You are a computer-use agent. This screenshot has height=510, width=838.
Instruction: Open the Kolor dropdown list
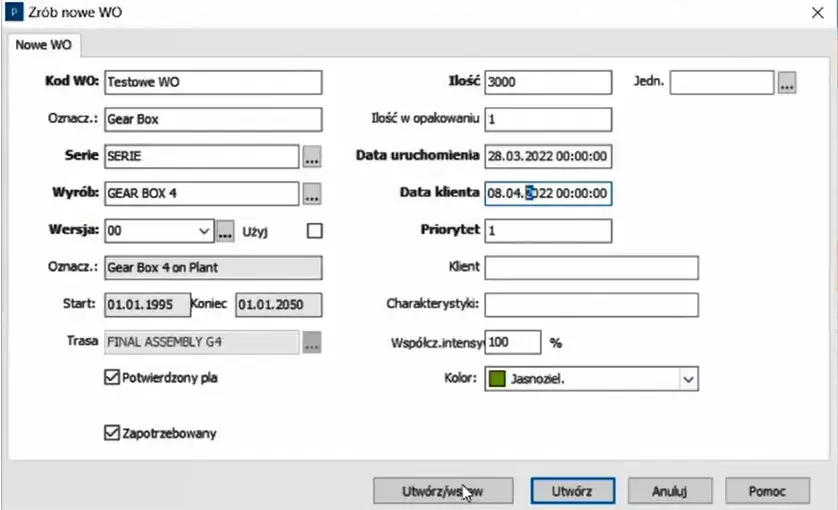point(687,379)
